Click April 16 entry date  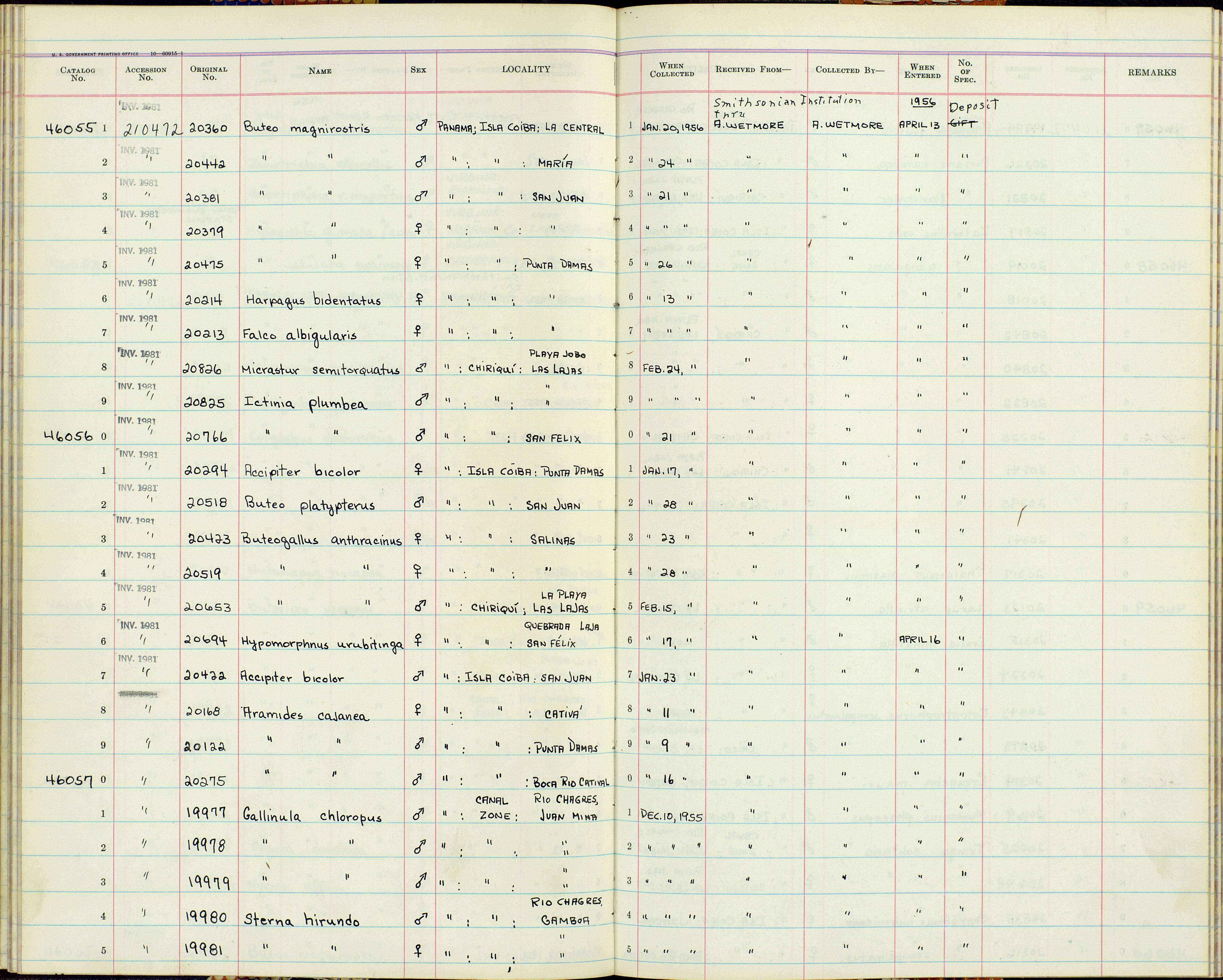click(x=920, y=640)
